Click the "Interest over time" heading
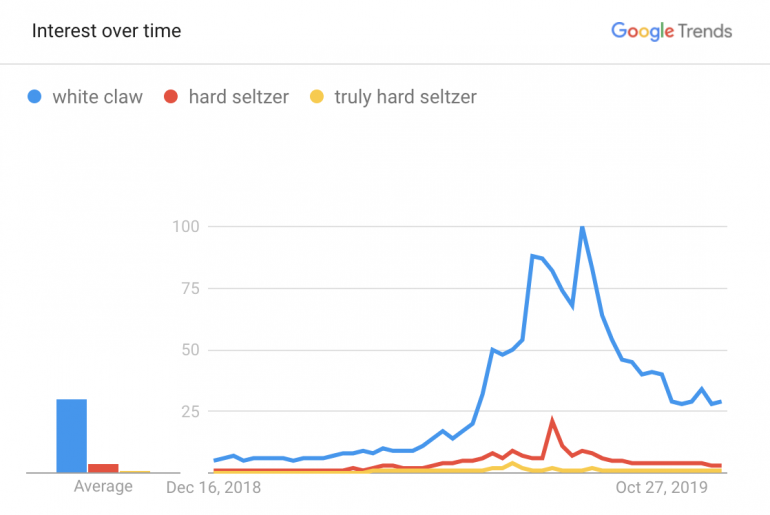The height and width of the screenshot is (515, 770). [106, 30]
